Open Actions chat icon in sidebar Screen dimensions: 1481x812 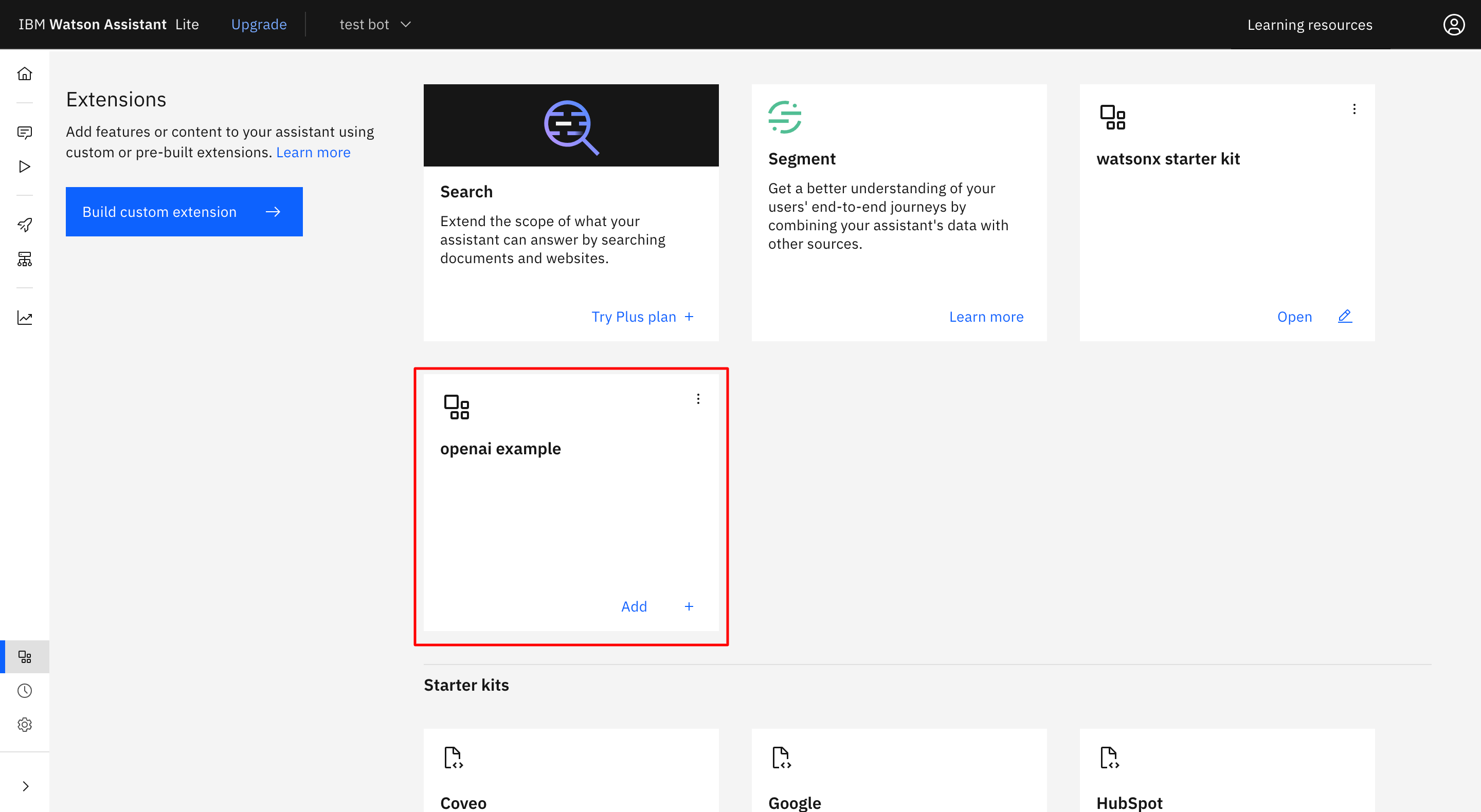25,133
